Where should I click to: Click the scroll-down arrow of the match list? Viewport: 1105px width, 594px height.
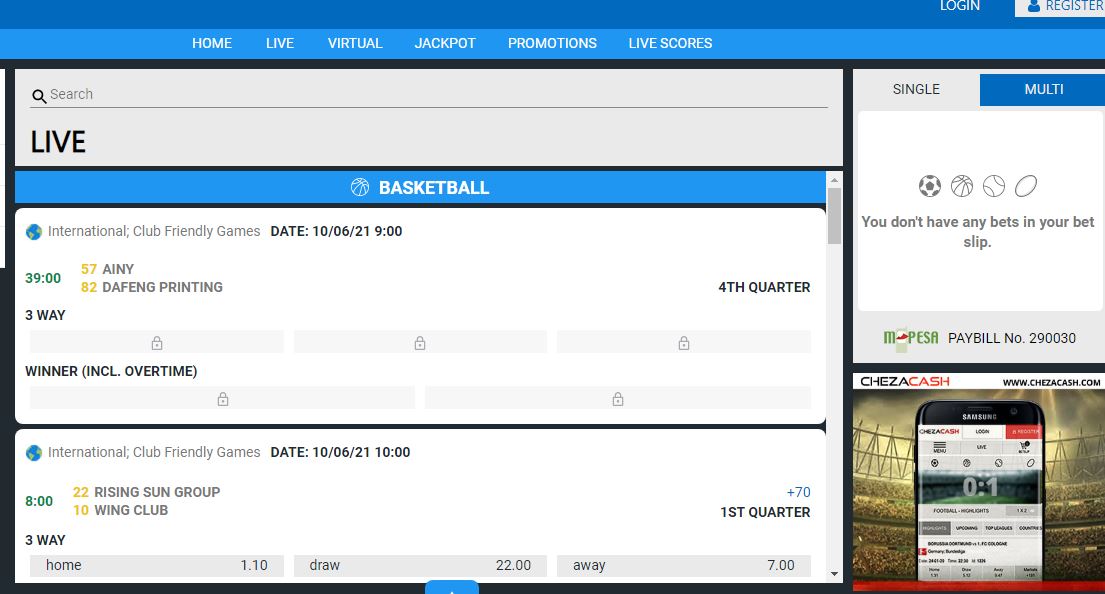(x=834, y=574)
